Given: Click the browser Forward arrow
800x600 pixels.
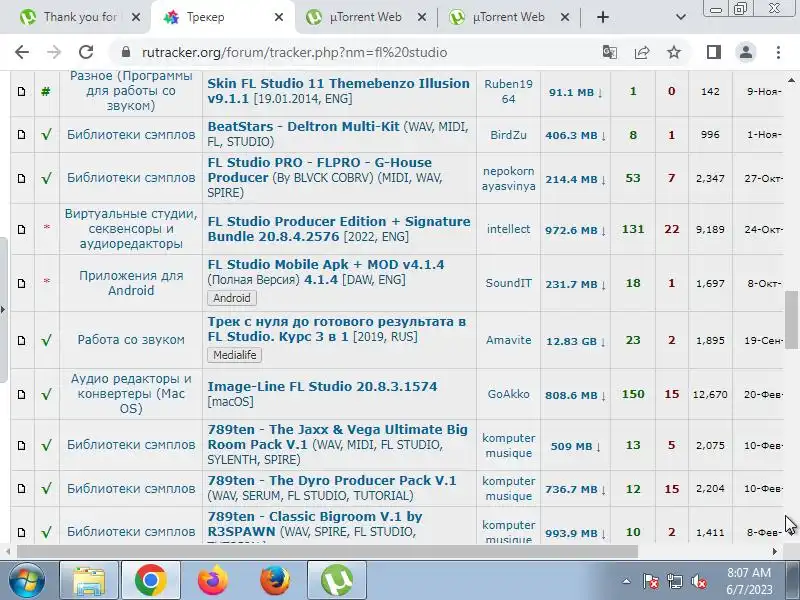Looking at the screenshot, I should coord(54,52).
